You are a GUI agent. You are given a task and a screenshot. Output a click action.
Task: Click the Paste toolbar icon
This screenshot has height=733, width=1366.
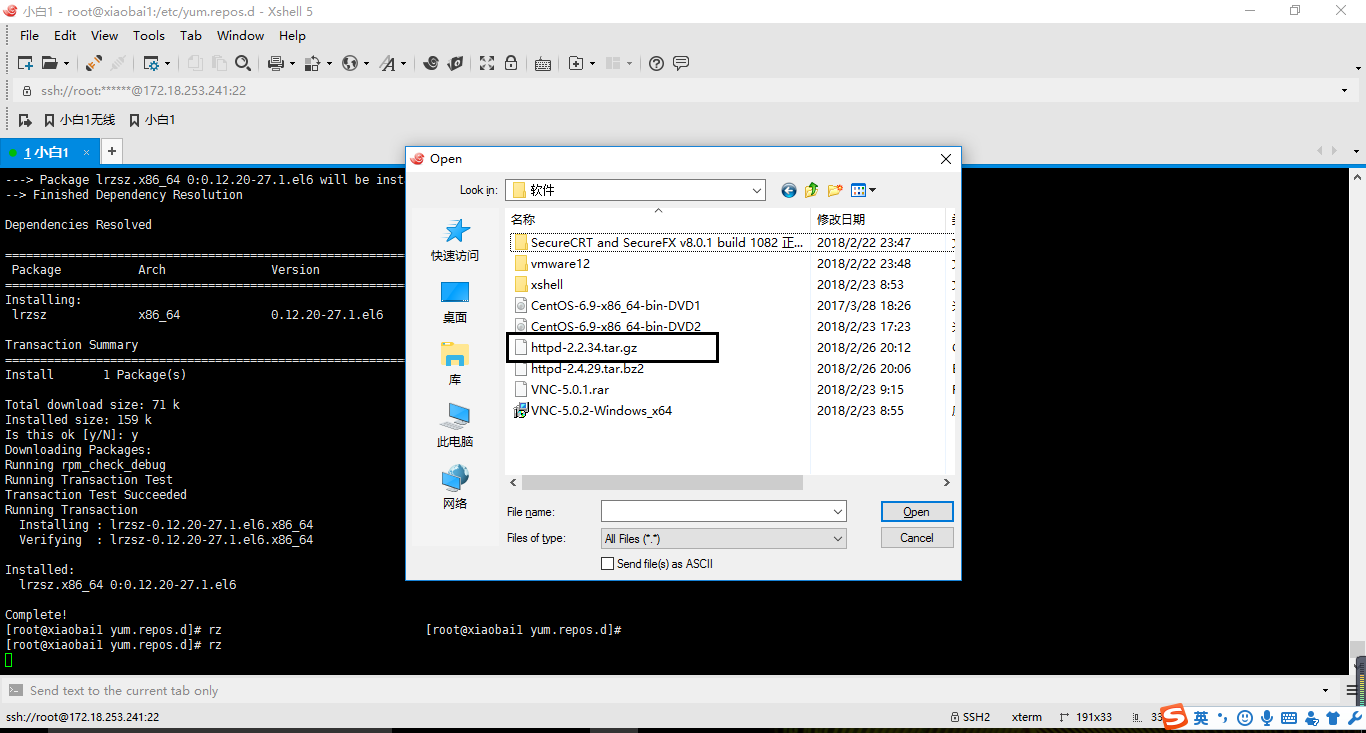tap(219, 63)
